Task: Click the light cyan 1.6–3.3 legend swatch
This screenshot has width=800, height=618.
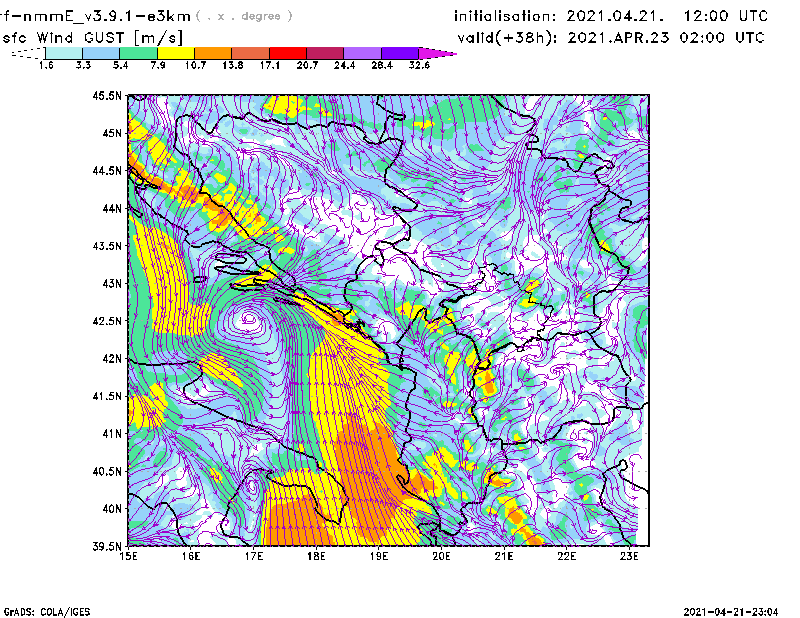Action: [x=64, y=53]
